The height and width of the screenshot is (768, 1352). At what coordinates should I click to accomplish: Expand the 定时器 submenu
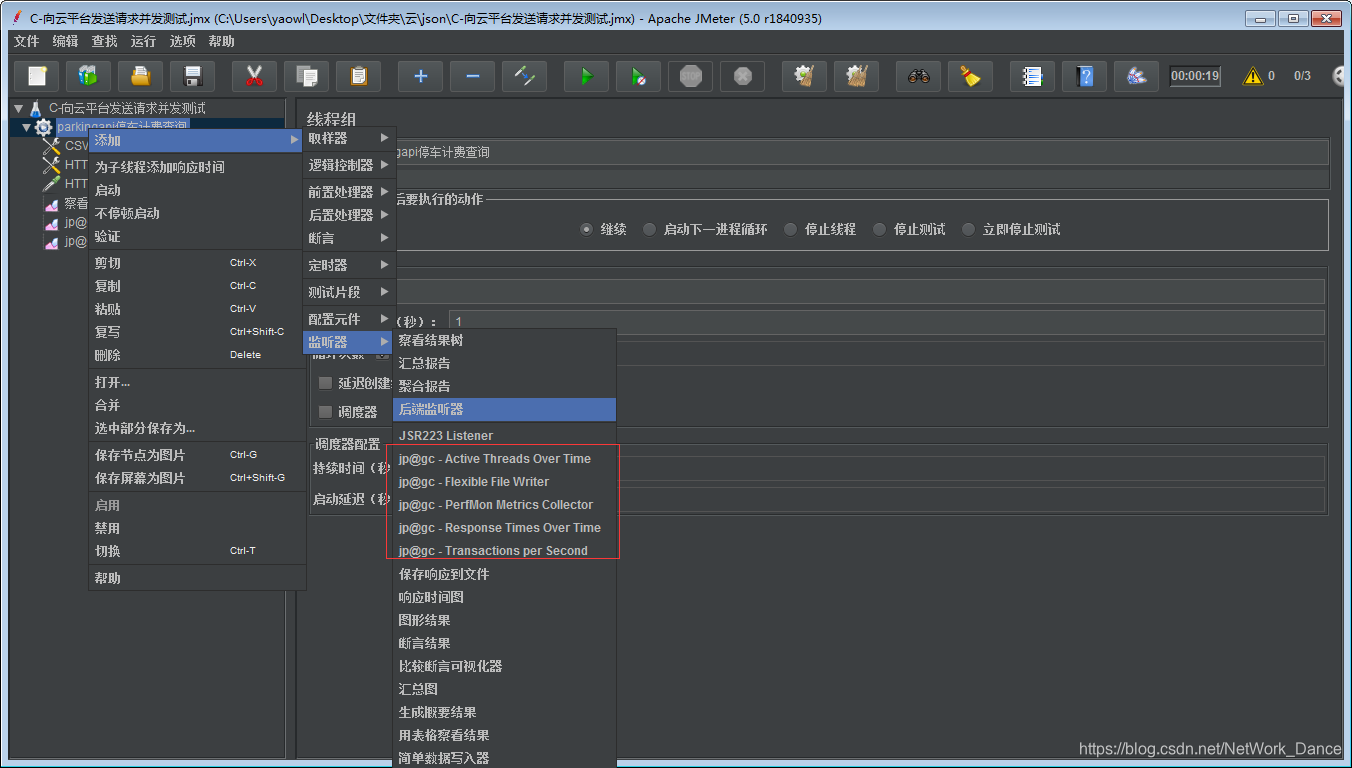349,265
